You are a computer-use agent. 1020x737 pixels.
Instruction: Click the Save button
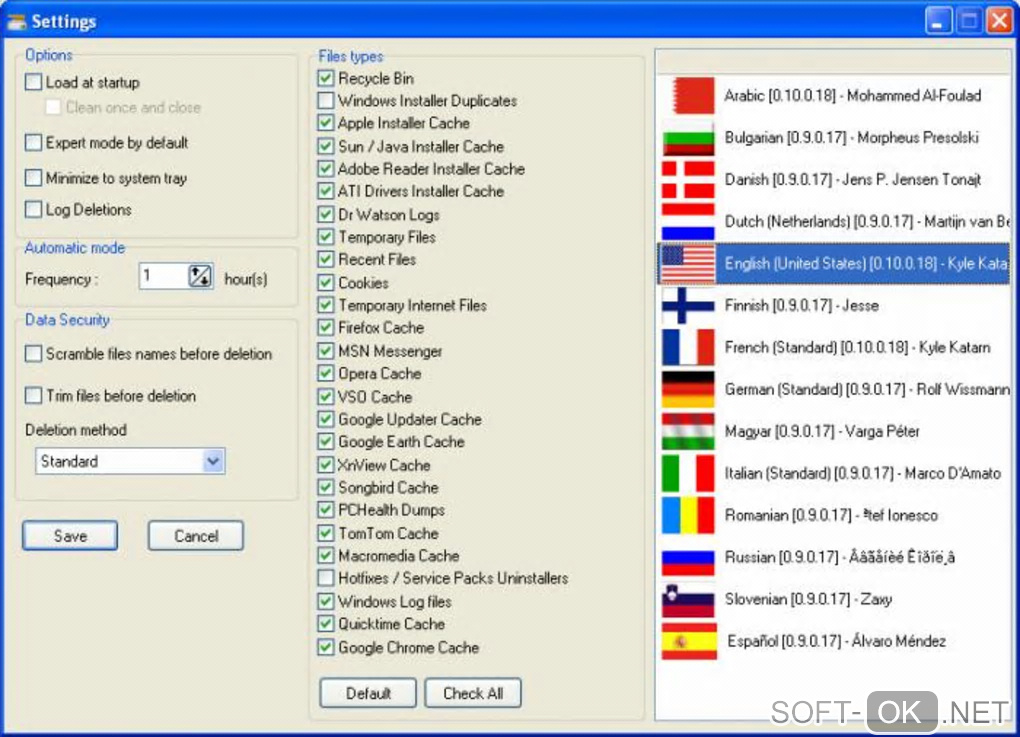70,536
